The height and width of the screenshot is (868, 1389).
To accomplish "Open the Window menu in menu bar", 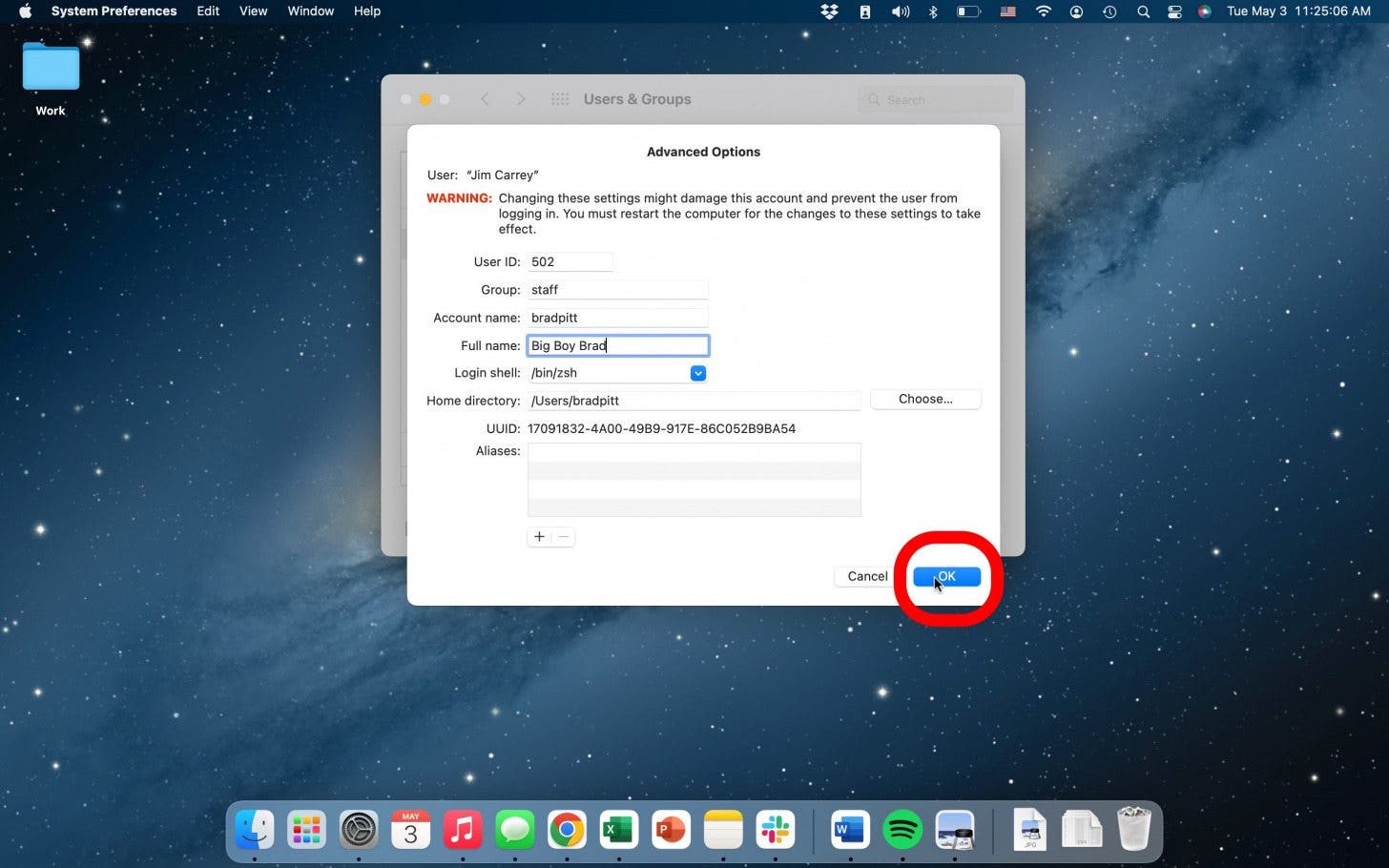I will (x=310, y=11).
